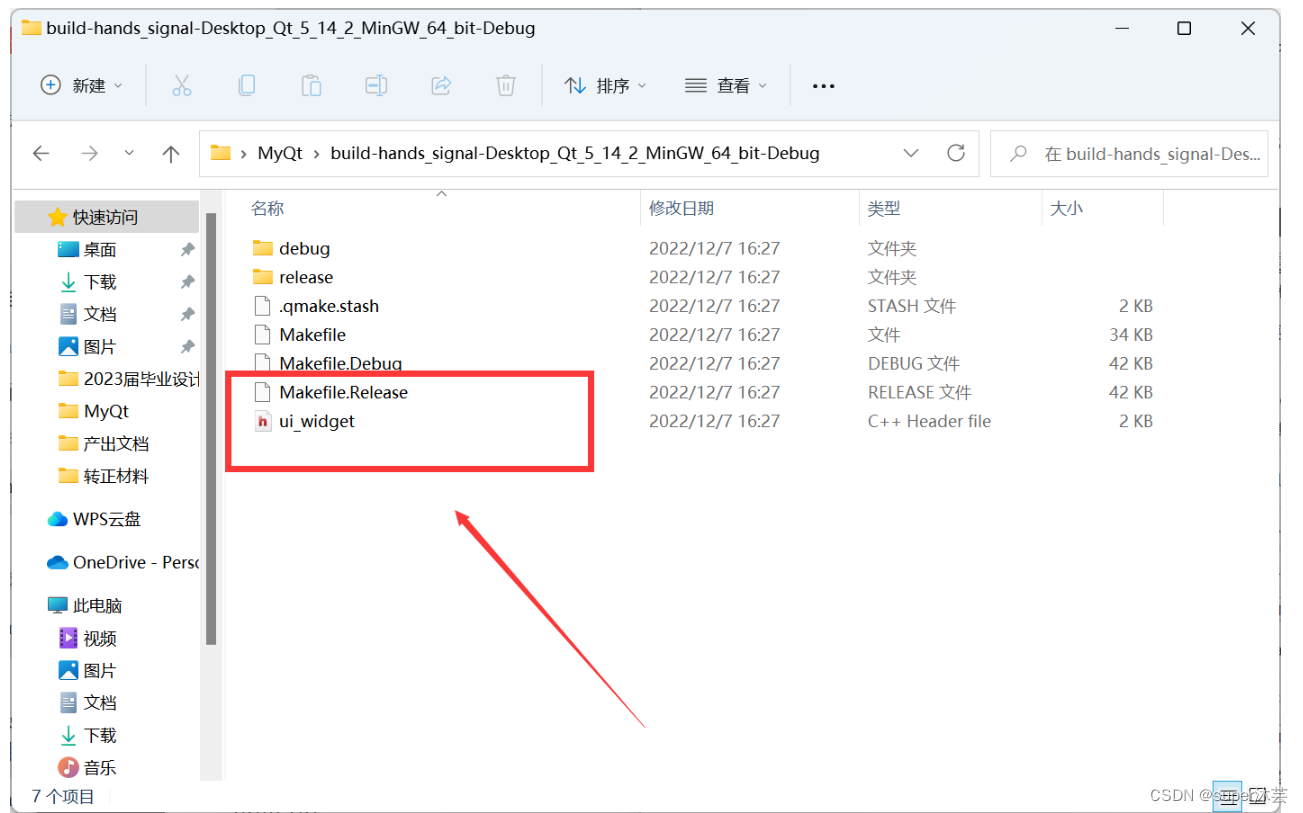Viewport: 1303px width, 813px height.
Task: Sort by 大小 column header
Action: point(1066,208)
